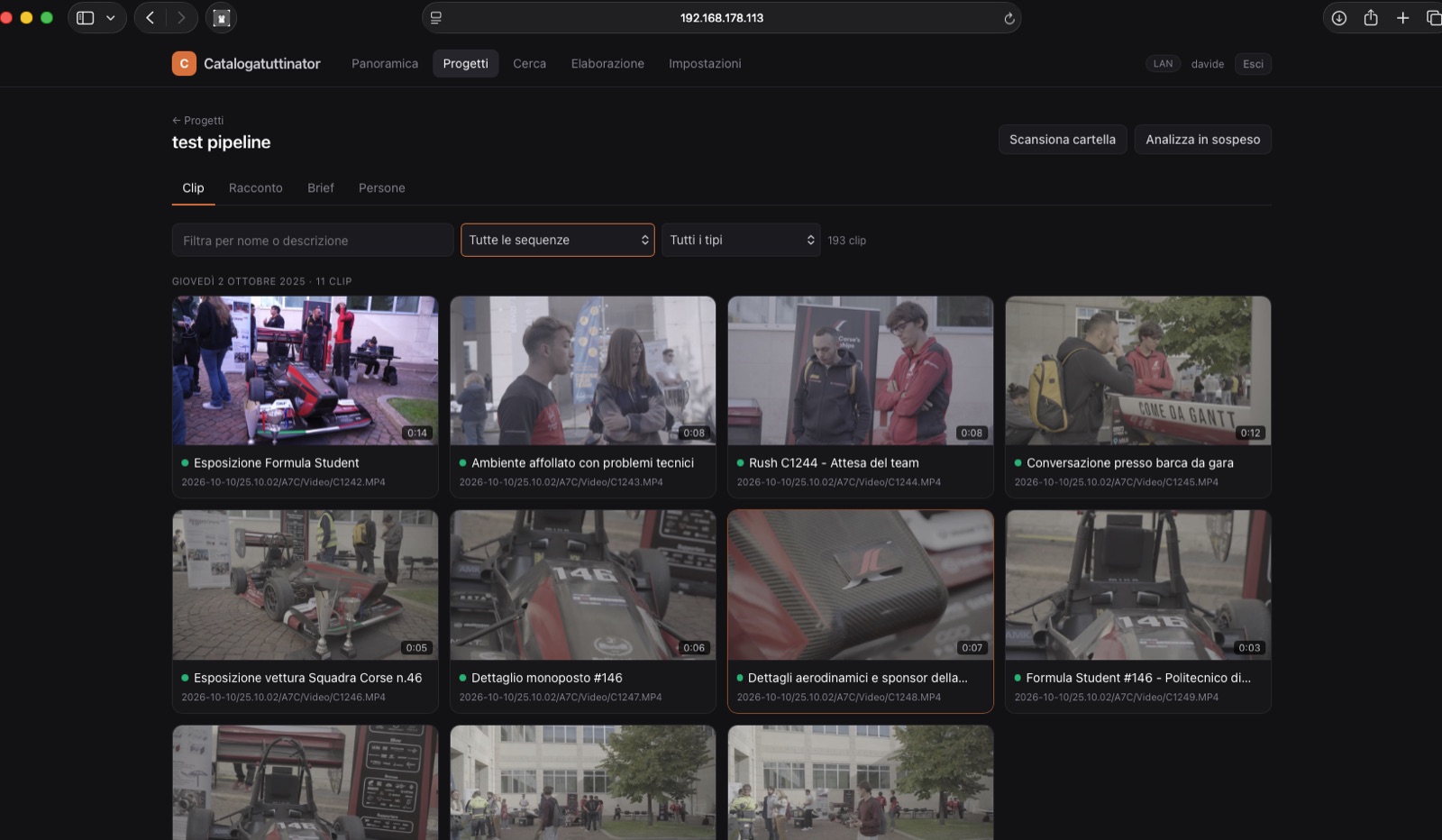Image resolution: width=1442 pixels, height=840 pixels.
Task: Focus the Filtra per nome o descrizione field
Action: click(x=313, y=241)
